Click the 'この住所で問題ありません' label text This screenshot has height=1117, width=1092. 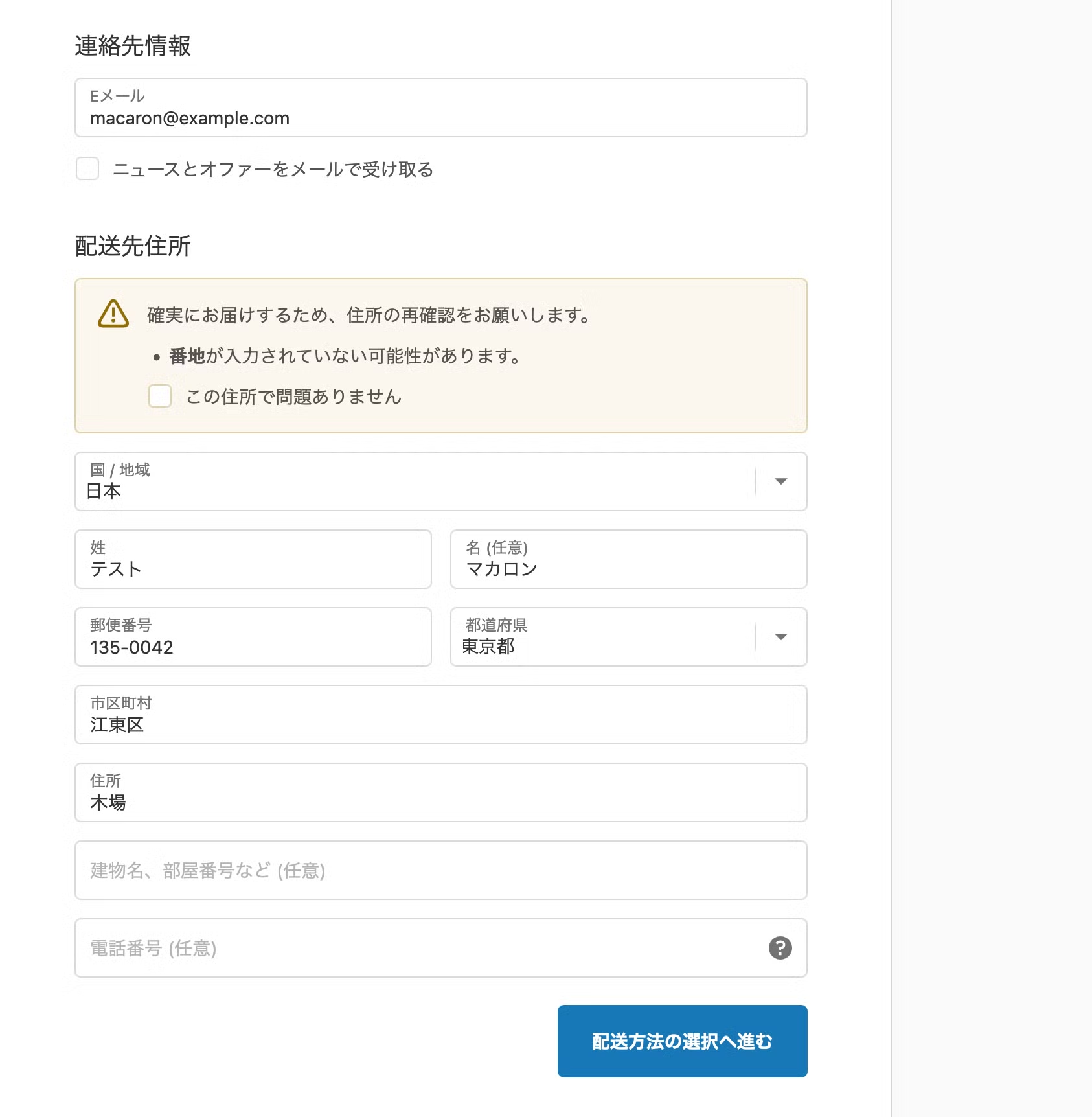tap(293, 397)
